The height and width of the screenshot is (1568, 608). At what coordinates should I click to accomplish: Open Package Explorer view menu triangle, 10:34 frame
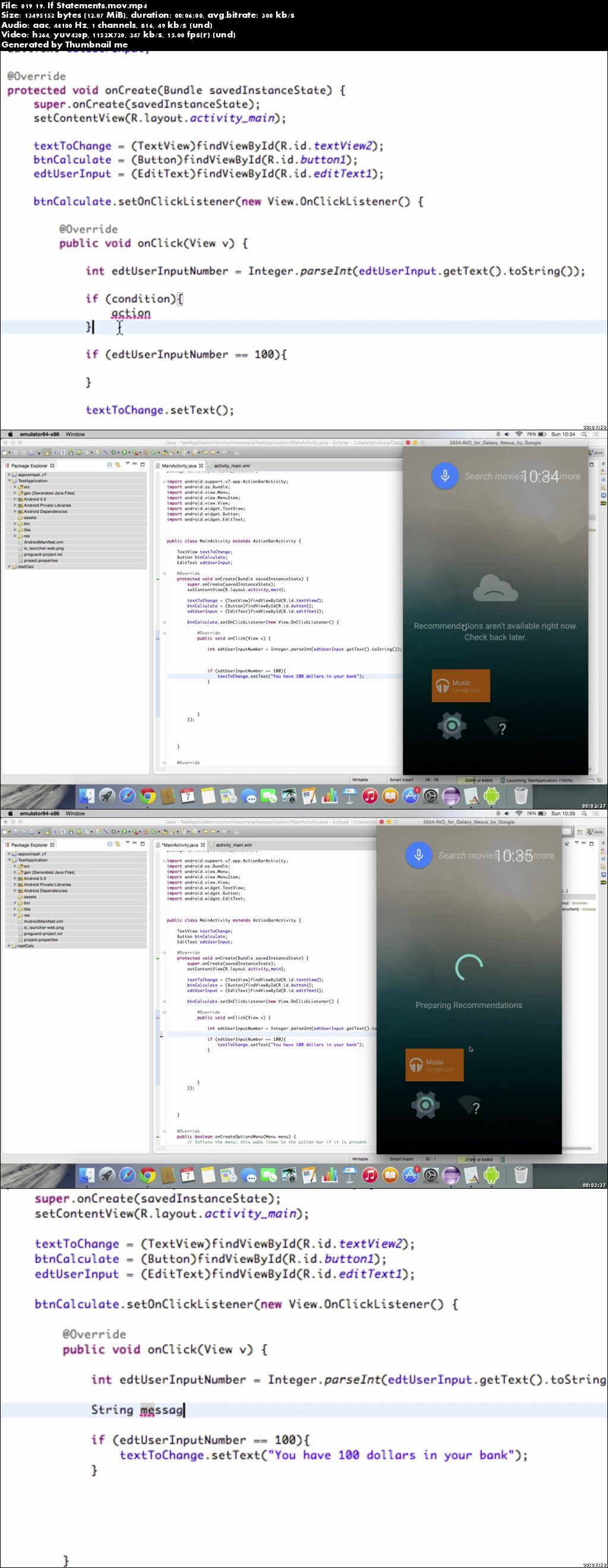coord(127,464)
